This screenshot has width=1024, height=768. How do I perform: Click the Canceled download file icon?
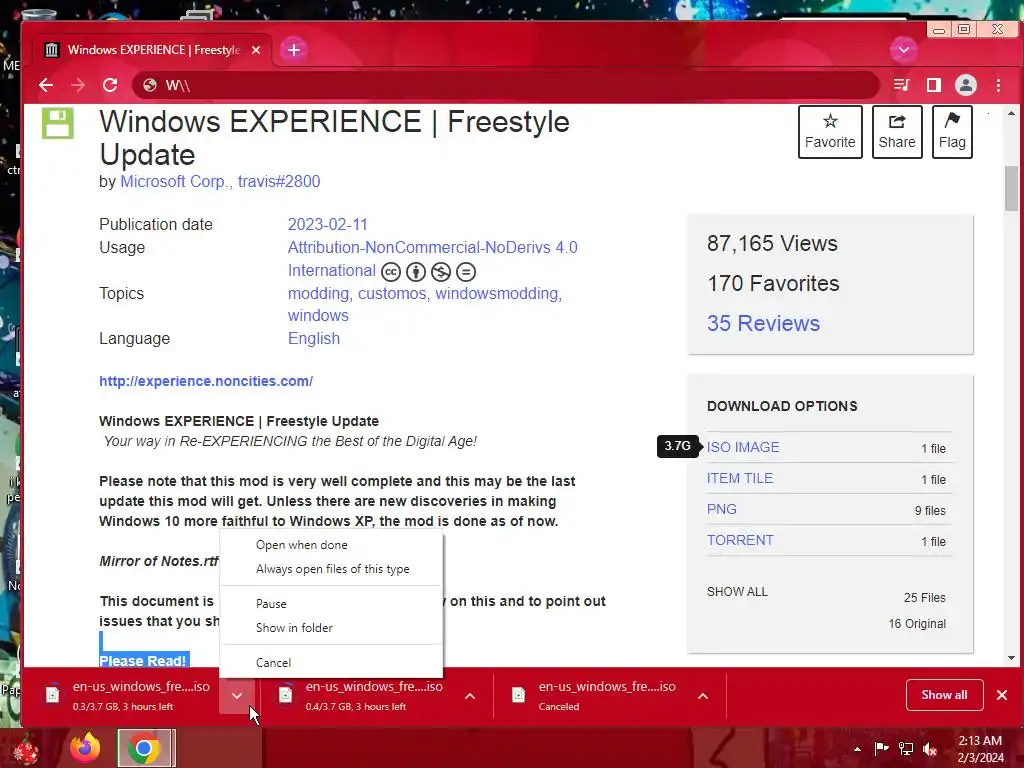click(519, 696)
